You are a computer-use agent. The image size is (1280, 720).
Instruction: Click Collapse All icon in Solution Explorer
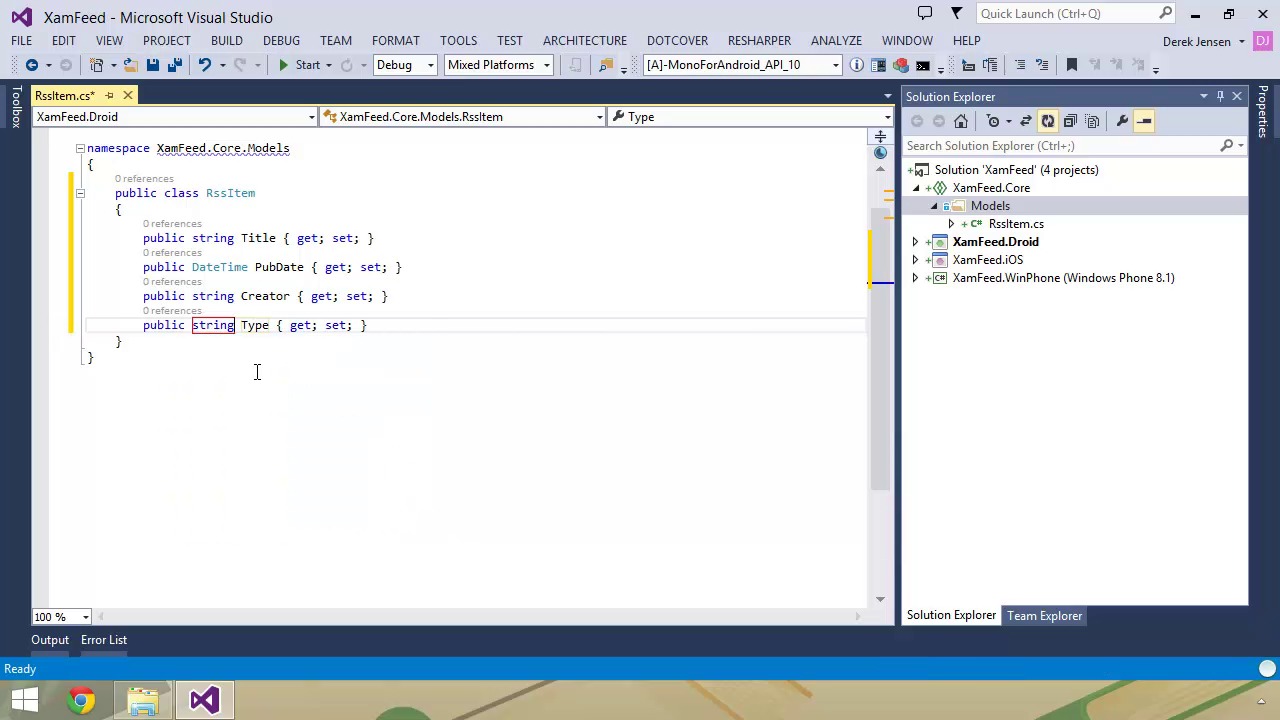tap(1070, 121)
